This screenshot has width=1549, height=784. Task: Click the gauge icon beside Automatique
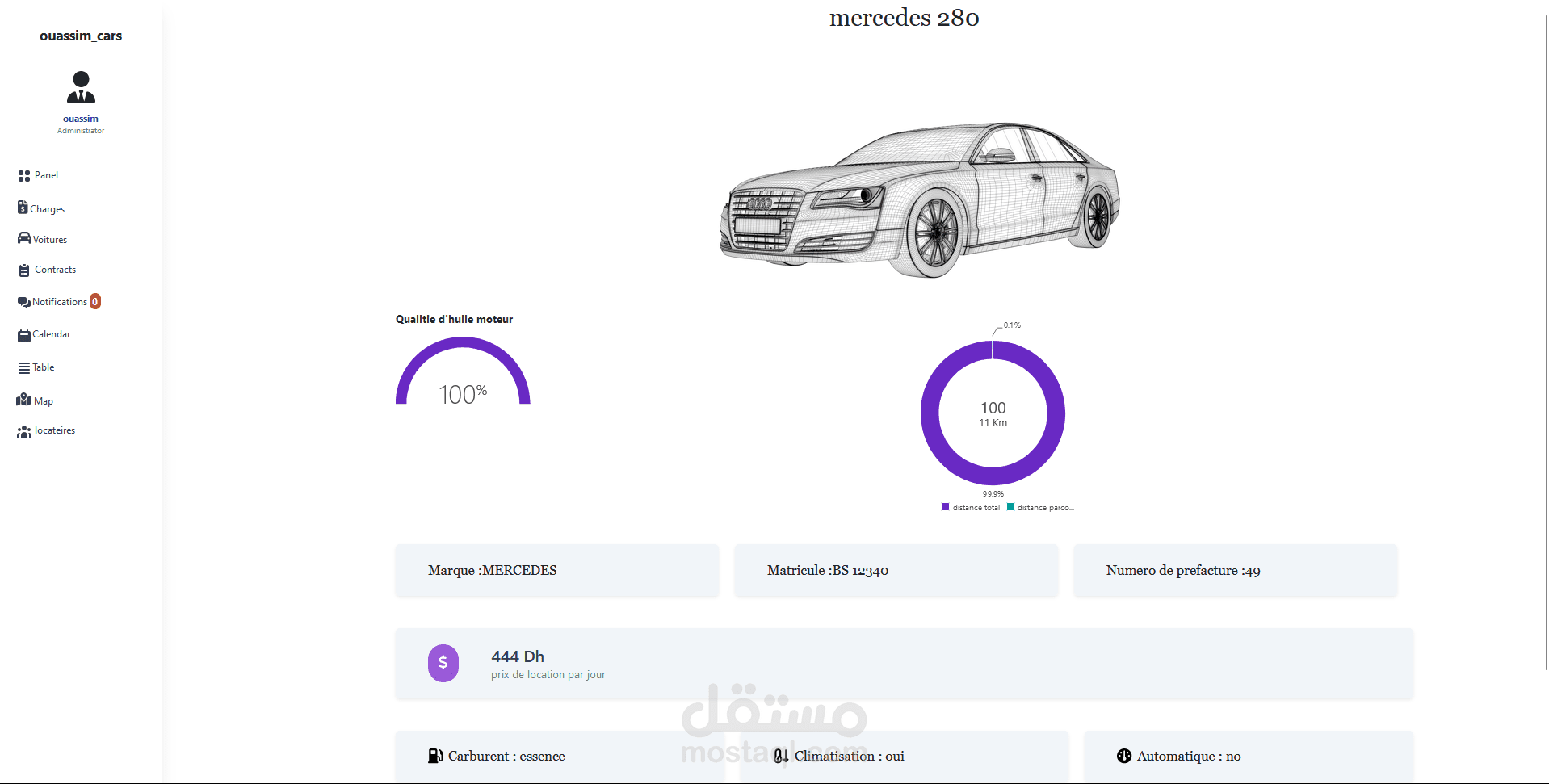(x=1123, y=756)
